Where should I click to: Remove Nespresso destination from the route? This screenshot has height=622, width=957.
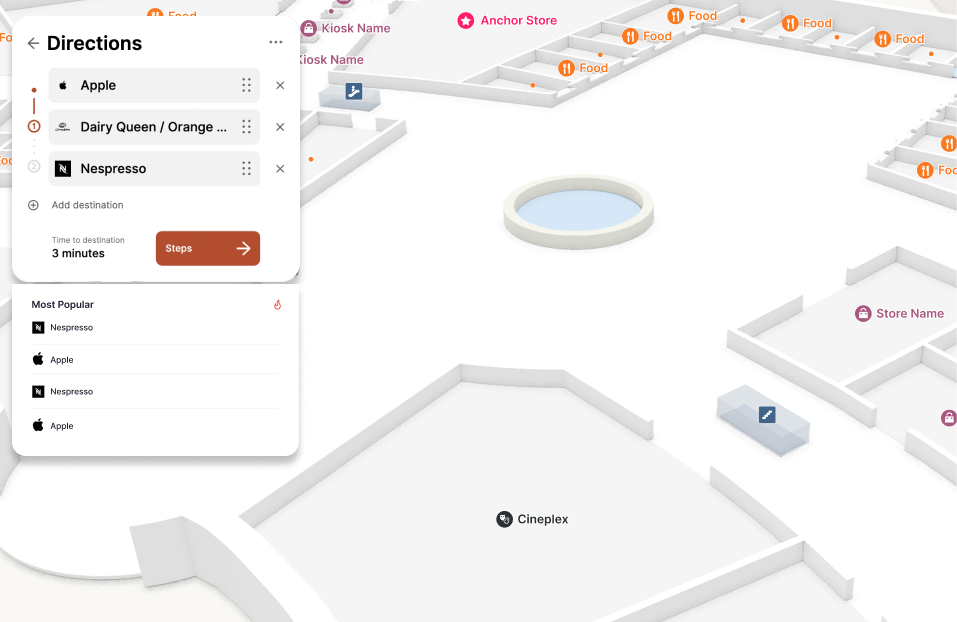point(280,169)
